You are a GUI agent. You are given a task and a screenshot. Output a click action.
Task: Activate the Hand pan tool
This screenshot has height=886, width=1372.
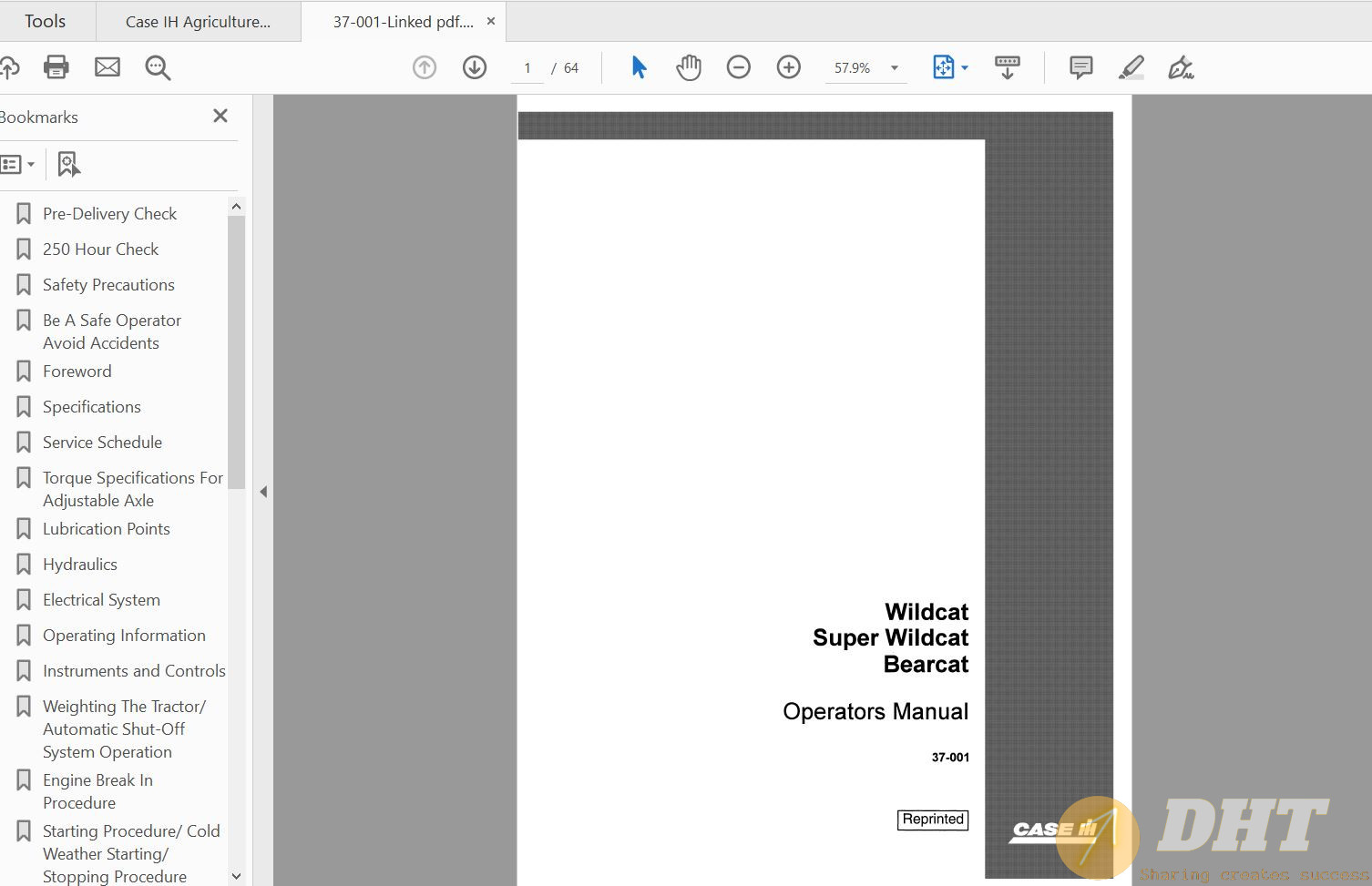[x=689, y=67]
